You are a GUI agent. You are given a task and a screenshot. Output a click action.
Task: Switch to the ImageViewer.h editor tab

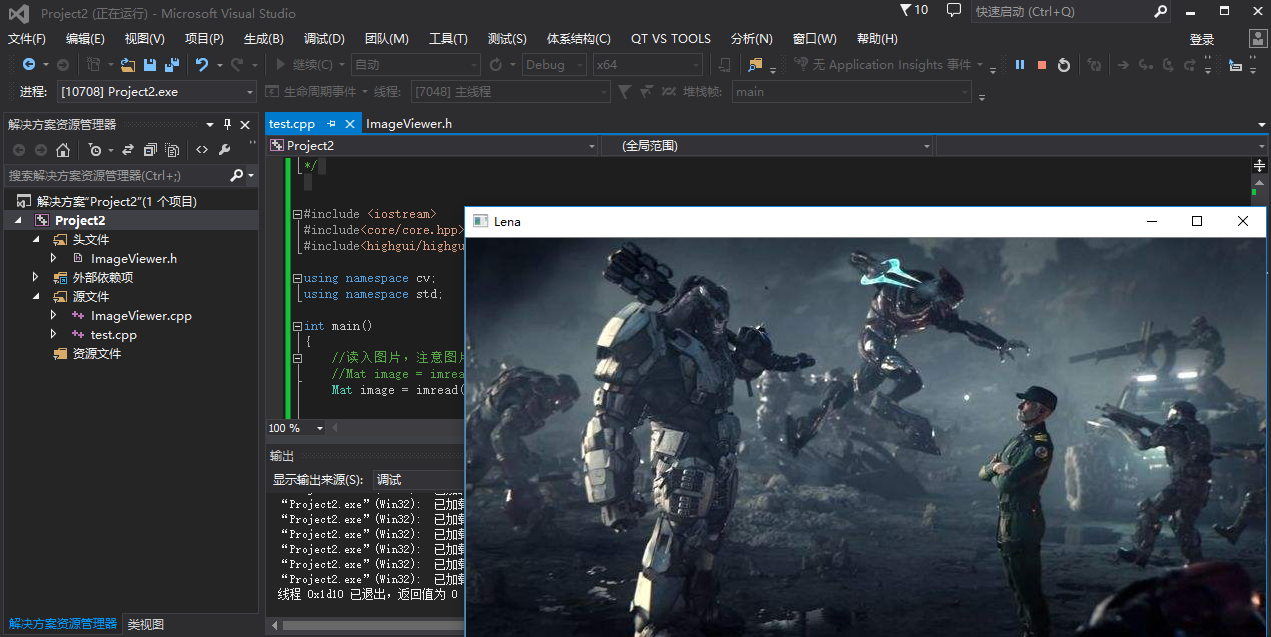[409, 124]
